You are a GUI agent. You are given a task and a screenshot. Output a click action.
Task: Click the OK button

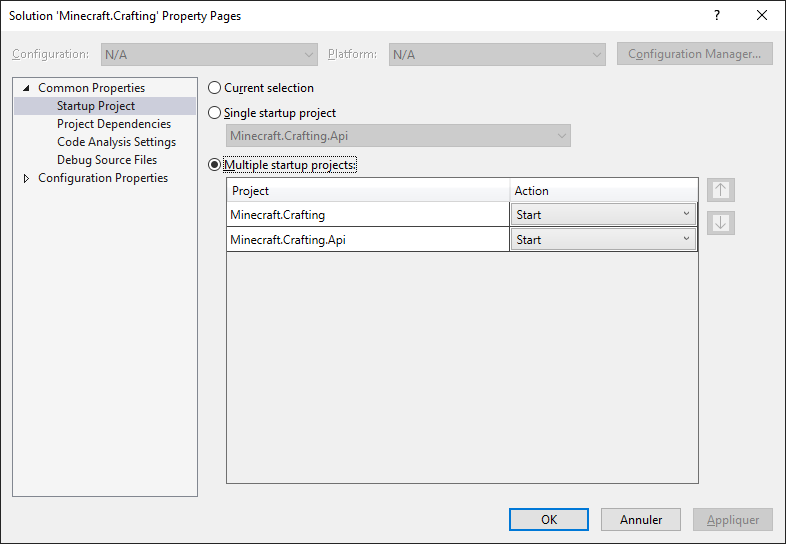pos(549,519)
